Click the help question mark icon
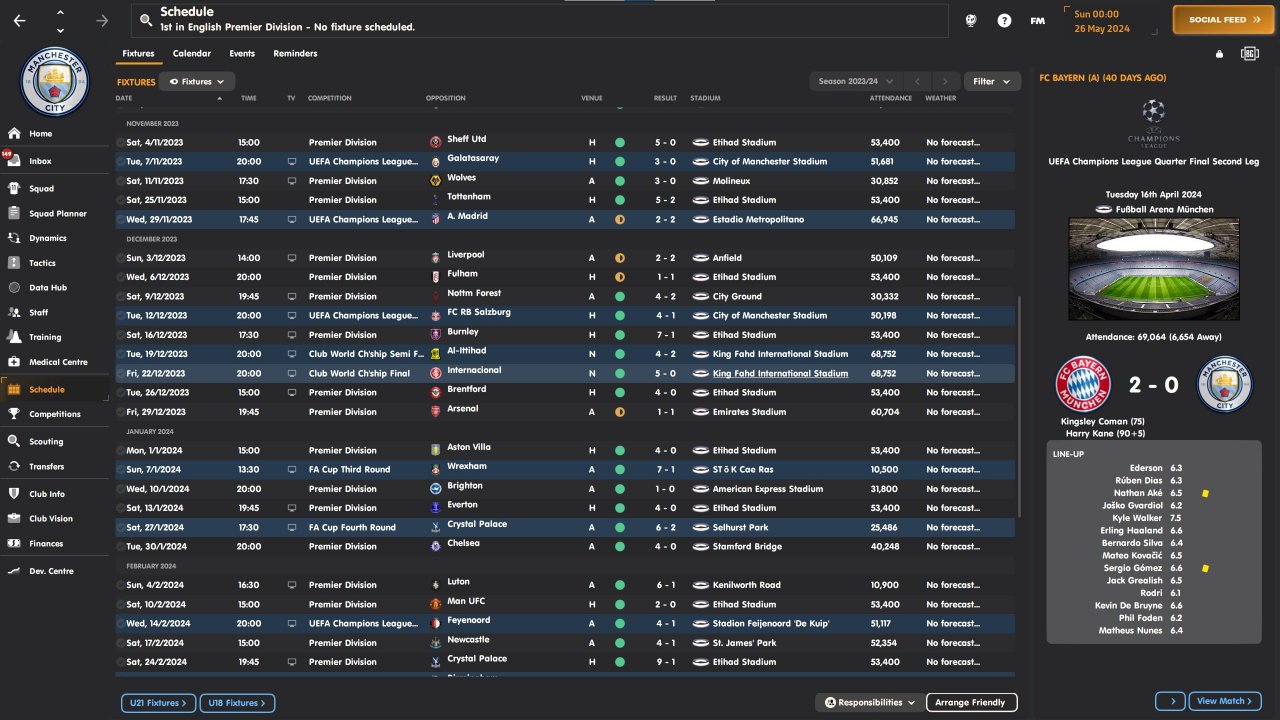 coord(1004,20)
